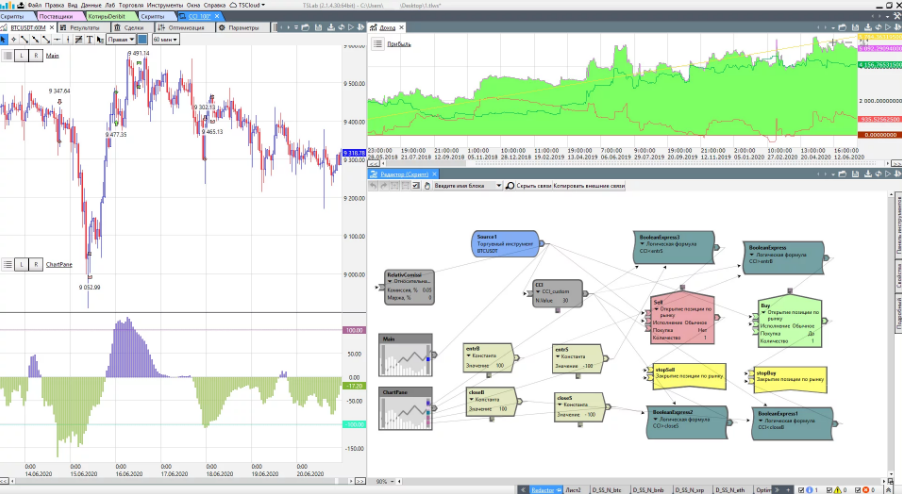This screenshot has height=494, width=902.
Task: Open the Торговля menu
Action: pos(131,5)
